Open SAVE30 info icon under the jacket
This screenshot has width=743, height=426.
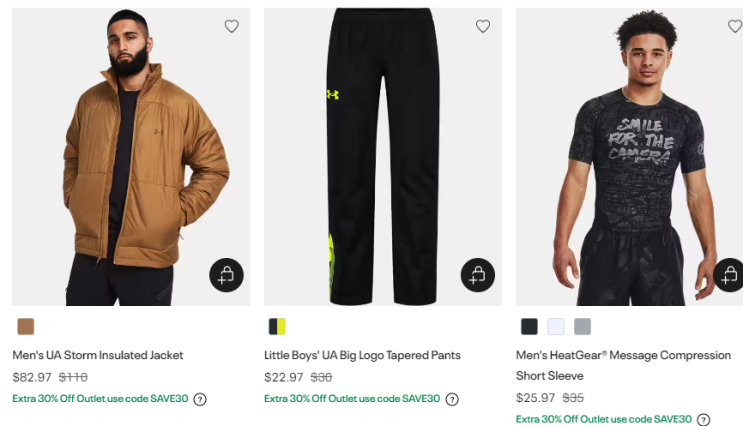pos(200,399)
